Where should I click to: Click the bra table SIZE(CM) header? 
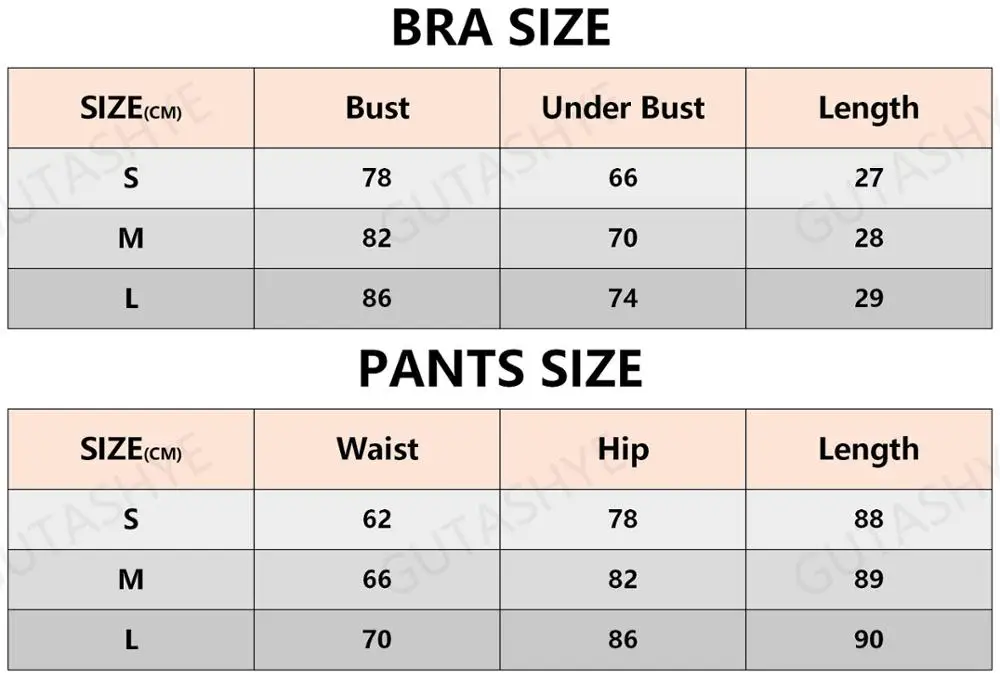coord(131,109)
